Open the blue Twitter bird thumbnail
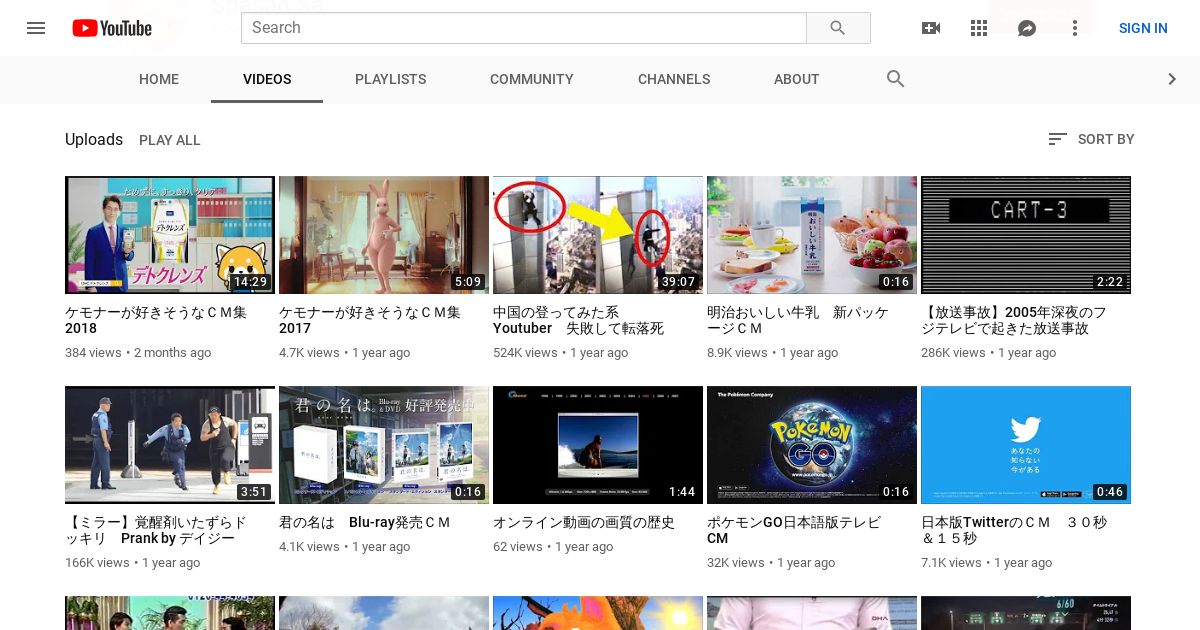1200x630 pixels. coord(1026,445)
